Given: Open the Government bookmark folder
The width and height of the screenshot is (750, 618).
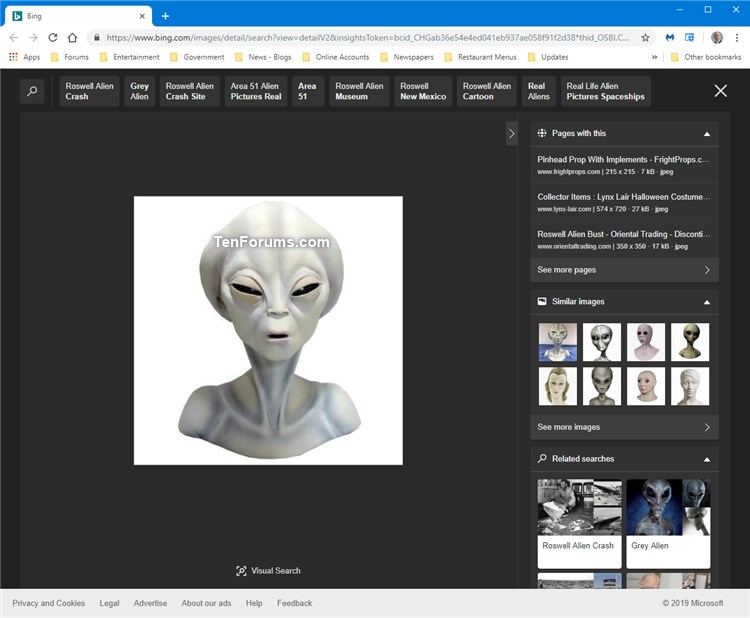Looking at the screenshot, I should [x=197, y=57].
